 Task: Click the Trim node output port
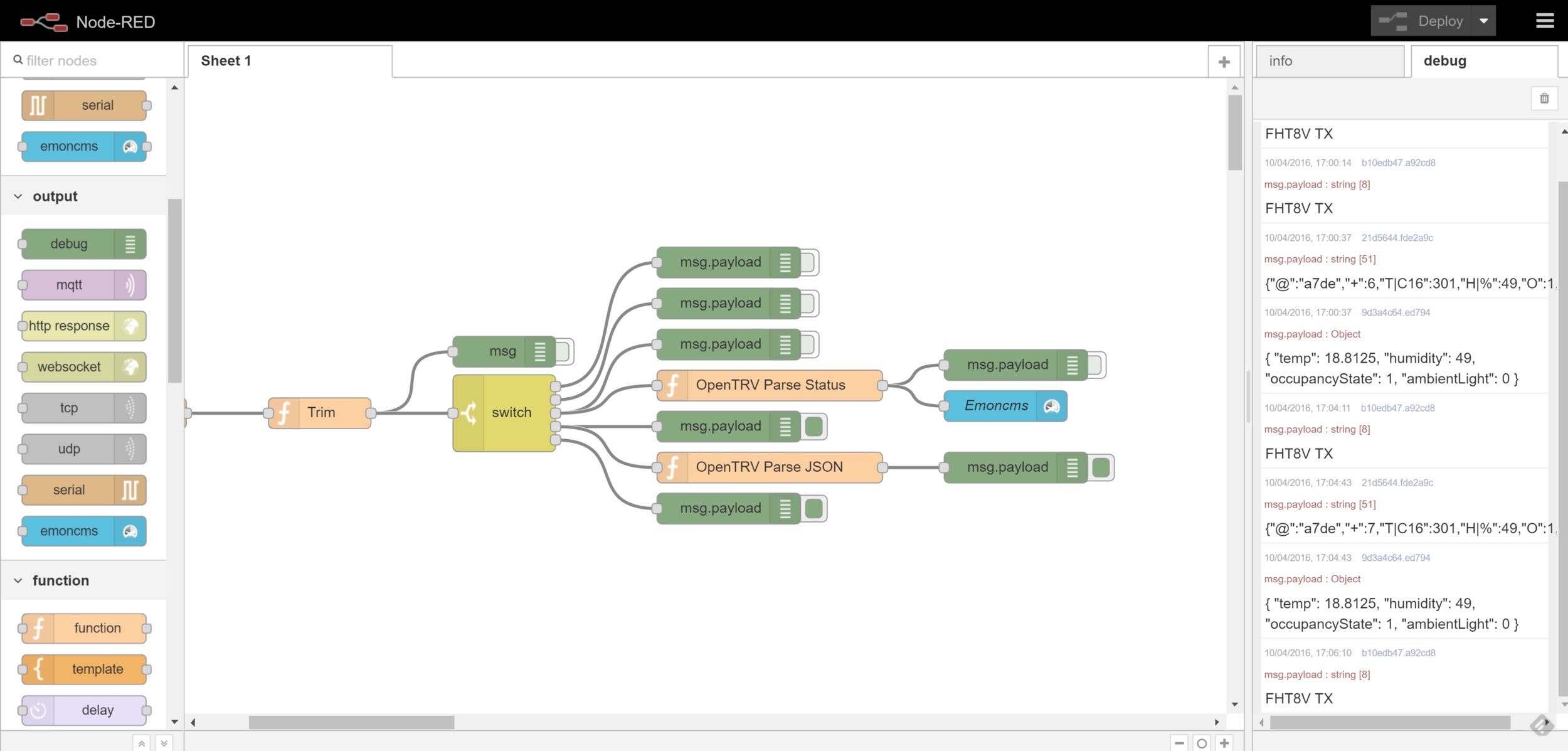click(371, 413)
